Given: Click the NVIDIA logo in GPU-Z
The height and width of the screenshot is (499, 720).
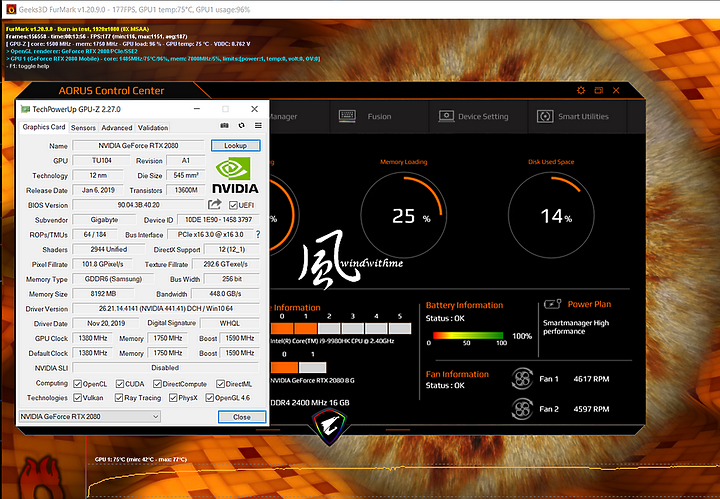Looking at the screenshot, I should (x=235, y=175).
